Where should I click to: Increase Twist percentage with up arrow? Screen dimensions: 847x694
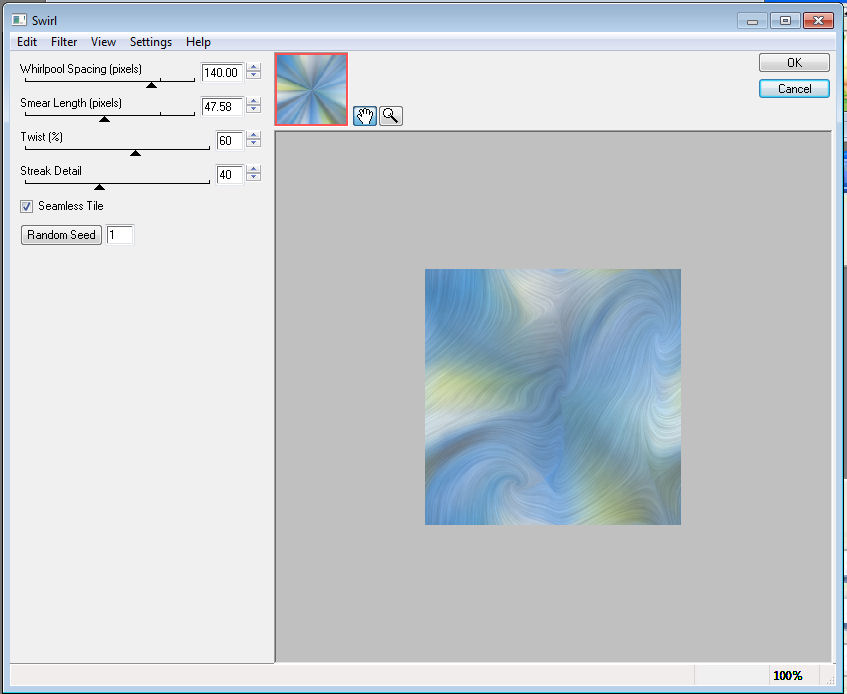click(254, 136)
